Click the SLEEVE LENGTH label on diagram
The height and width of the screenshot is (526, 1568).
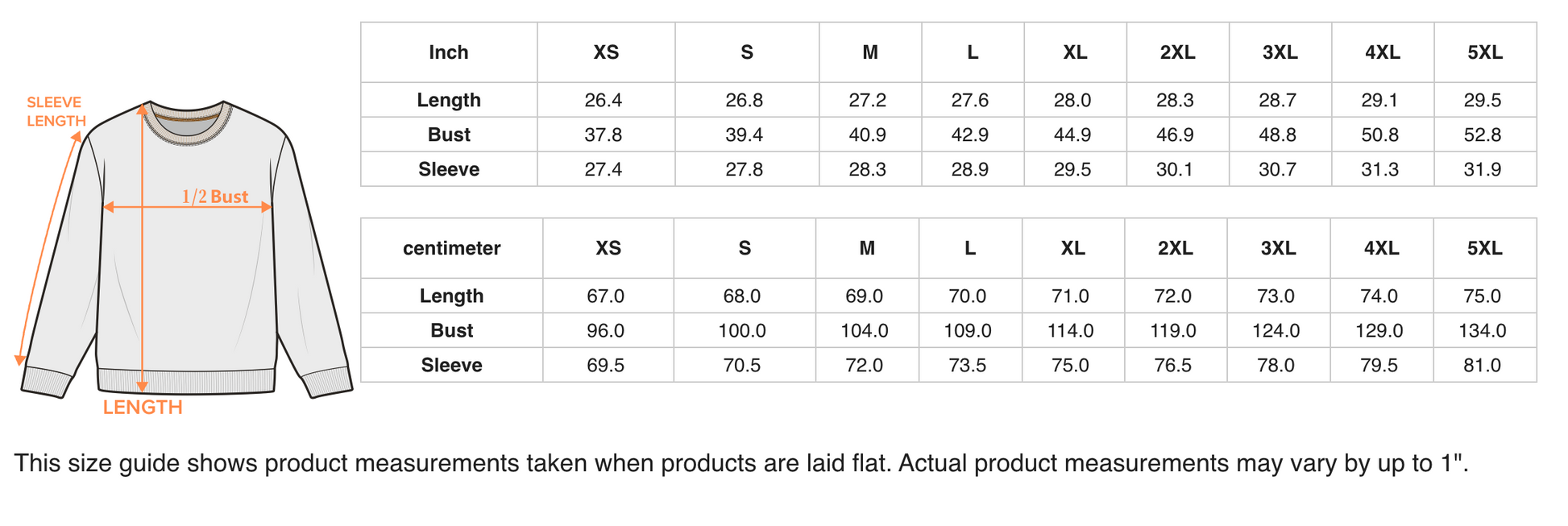(x=56, y=112)
